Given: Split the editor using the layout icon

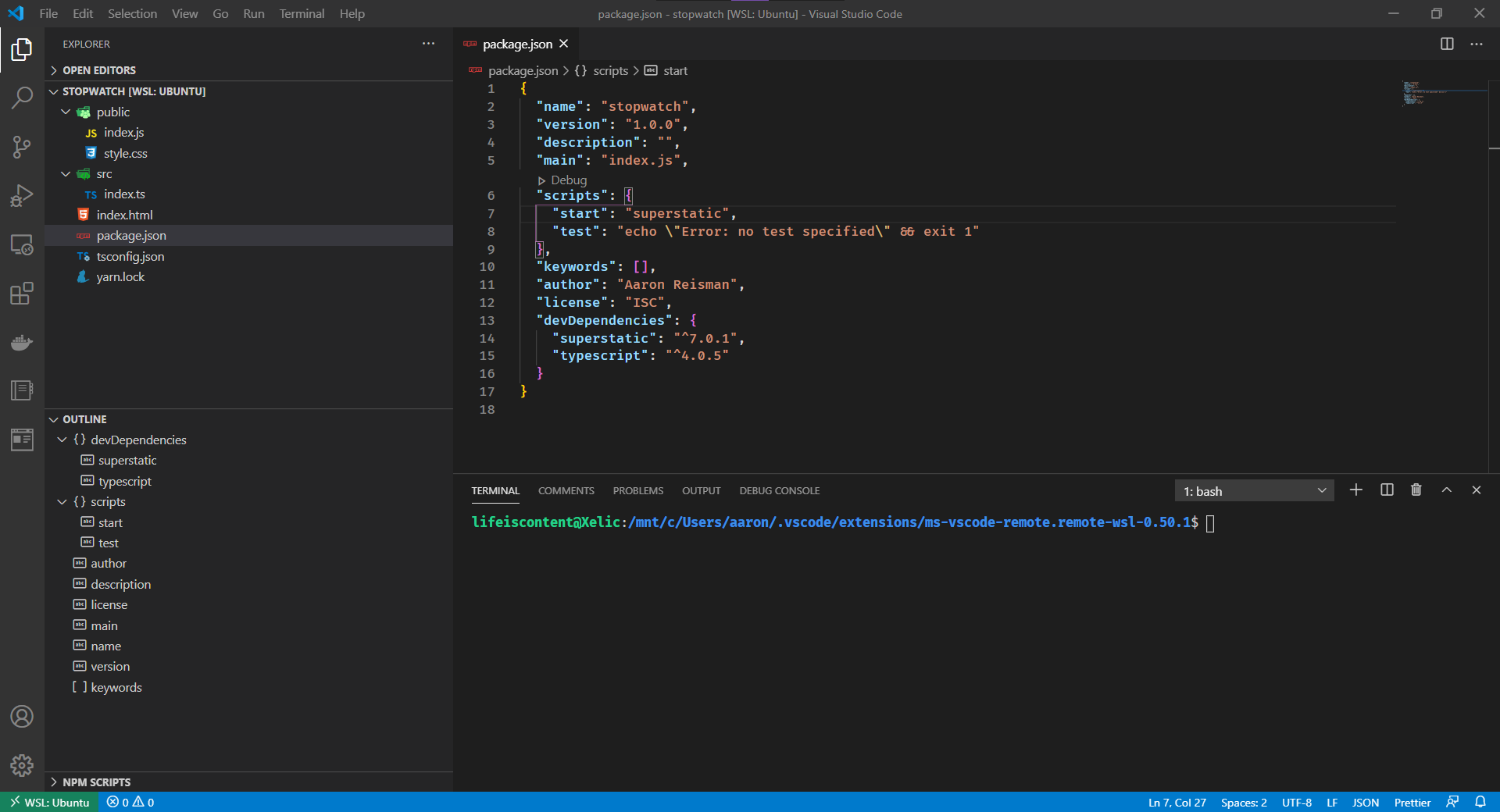Looking at the screenshot, I should (1448, 44).
